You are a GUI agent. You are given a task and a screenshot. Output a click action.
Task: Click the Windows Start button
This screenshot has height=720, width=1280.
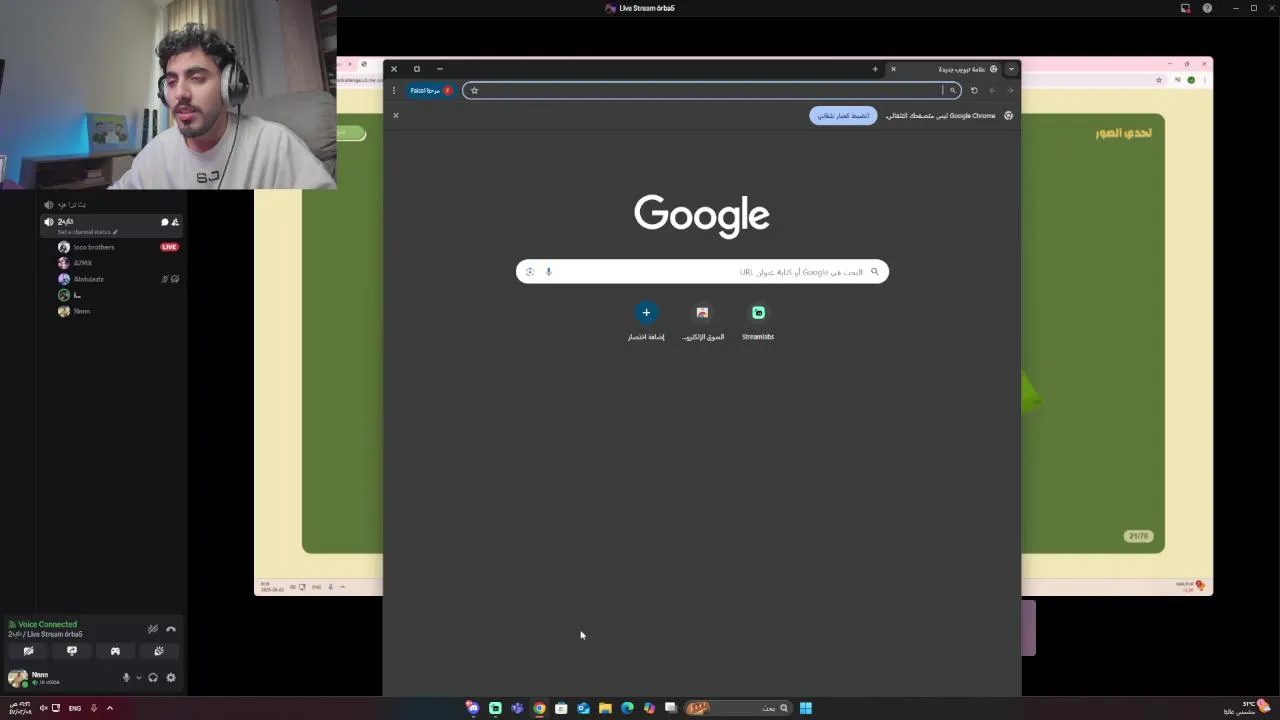pyautogui.click(x=805, y=708)
